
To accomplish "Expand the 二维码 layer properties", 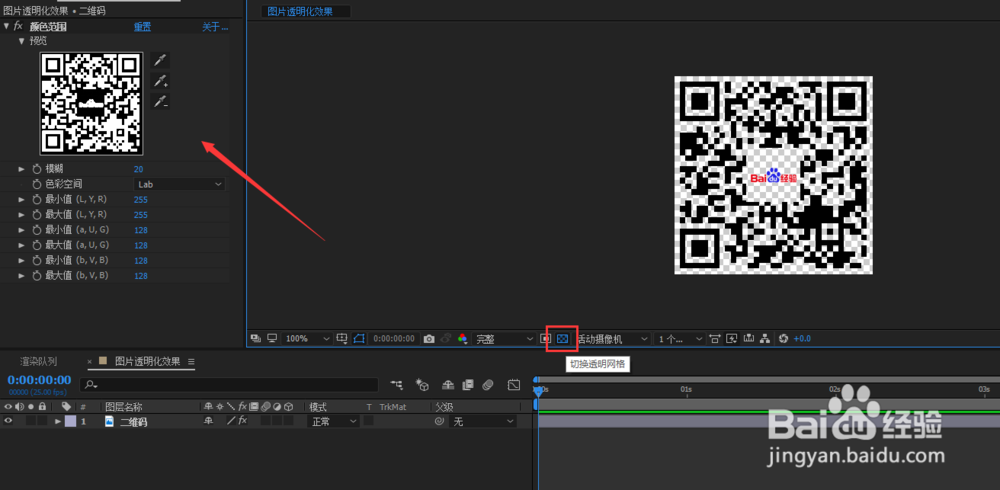I will pos(58,421).
